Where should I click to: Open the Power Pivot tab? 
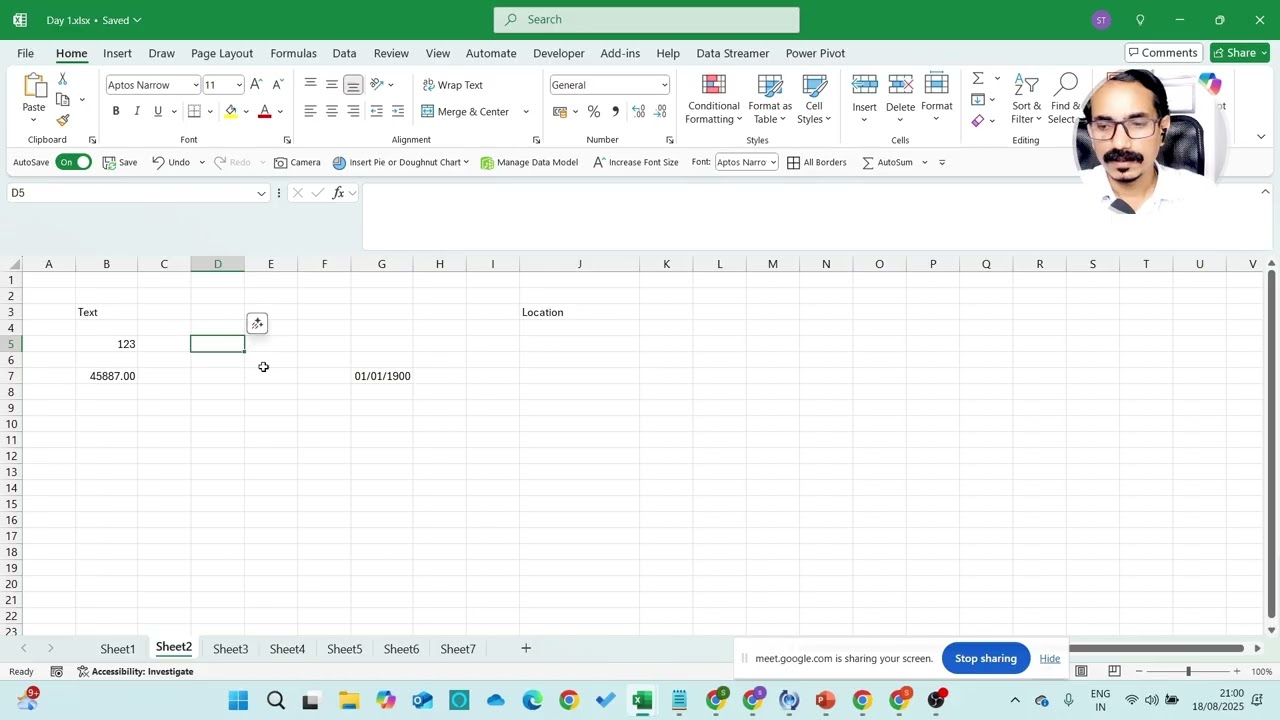click(815, 53)
